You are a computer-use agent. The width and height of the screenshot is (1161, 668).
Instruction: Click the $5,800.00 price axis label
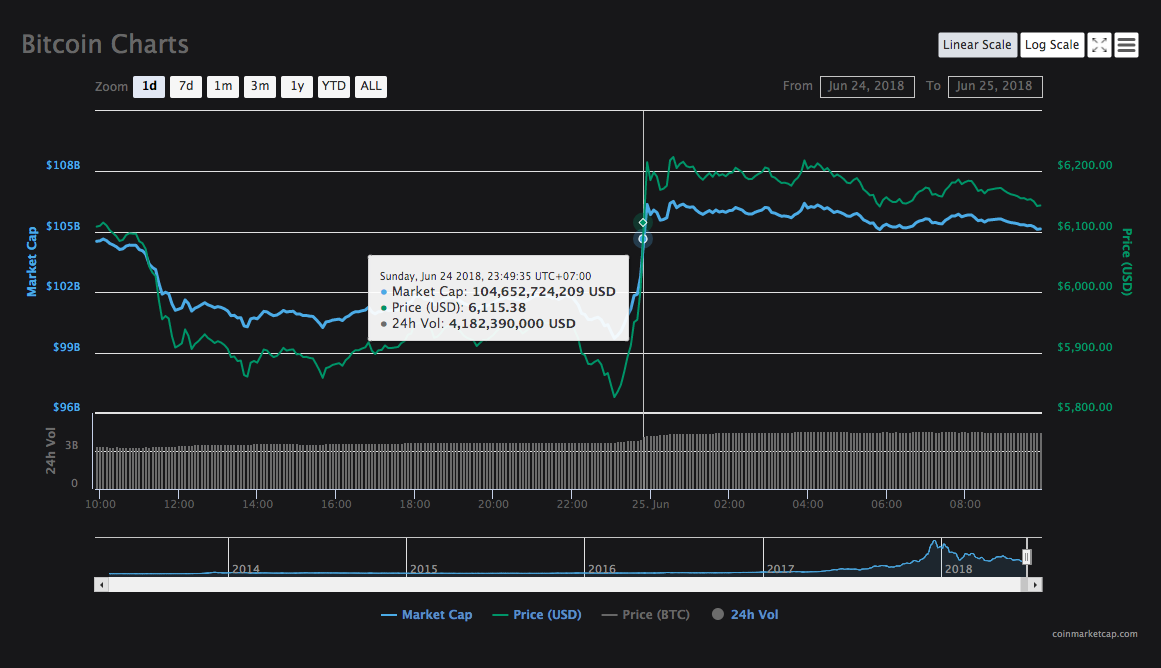coord(1085,407)
